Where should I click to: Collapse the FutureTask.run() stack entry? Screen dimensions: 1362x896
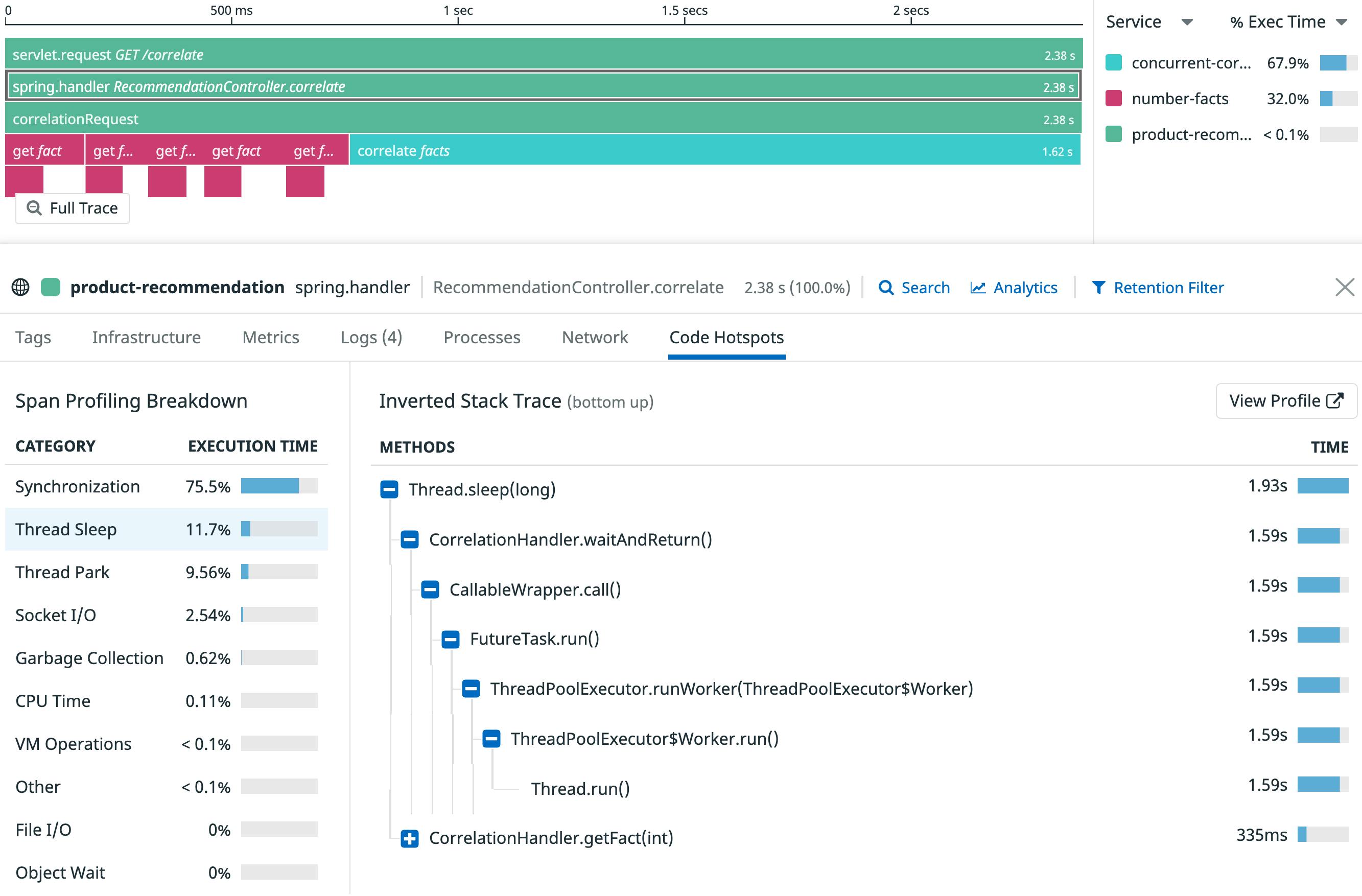tap(450, 639)
